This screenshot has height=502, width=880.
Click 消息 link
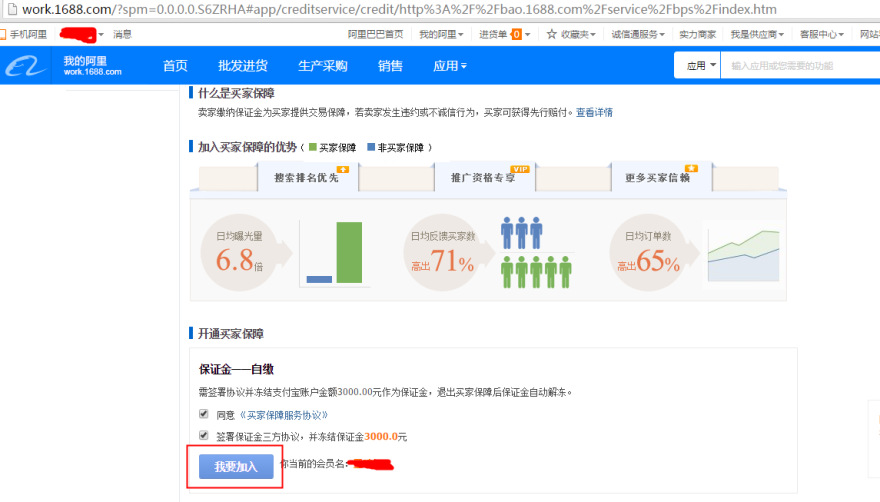122,34
